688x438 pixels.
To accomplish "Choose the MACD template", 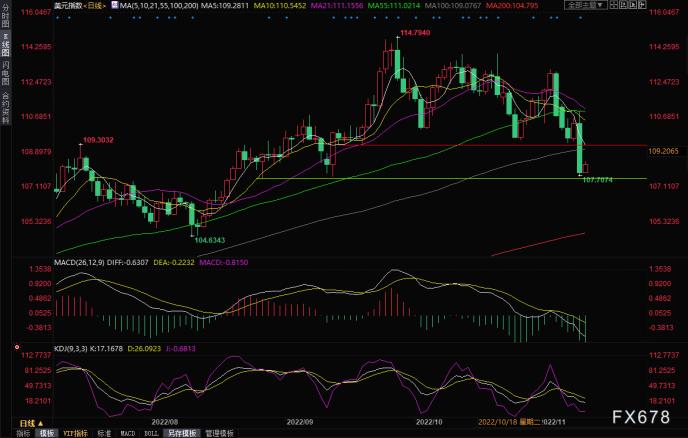I will pos(128,433).
